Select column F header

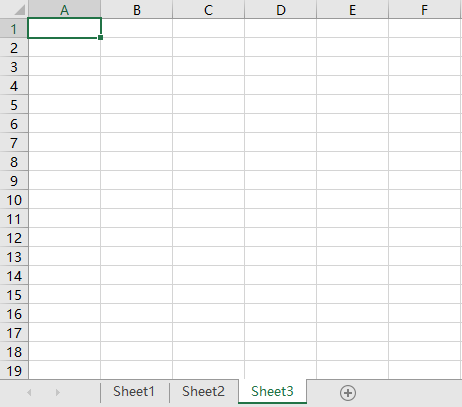tap(425, 9)
